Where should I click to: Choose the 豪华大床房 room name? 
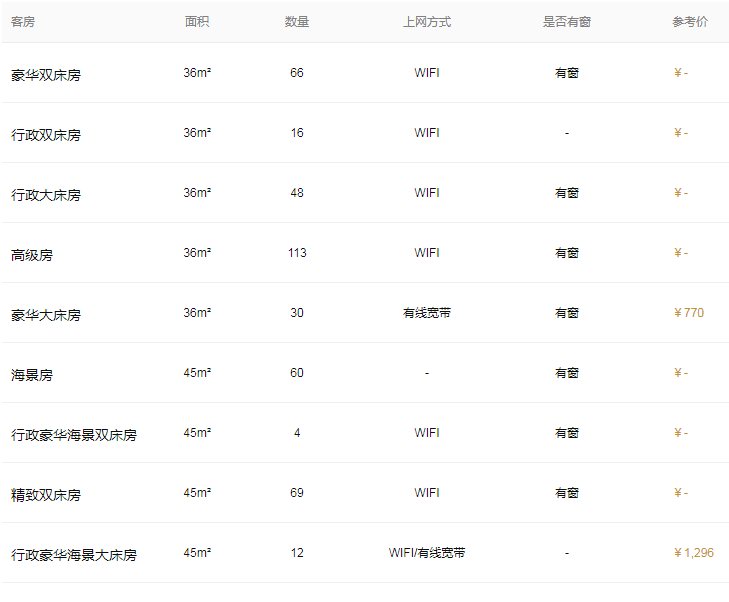tap(46, 314)
